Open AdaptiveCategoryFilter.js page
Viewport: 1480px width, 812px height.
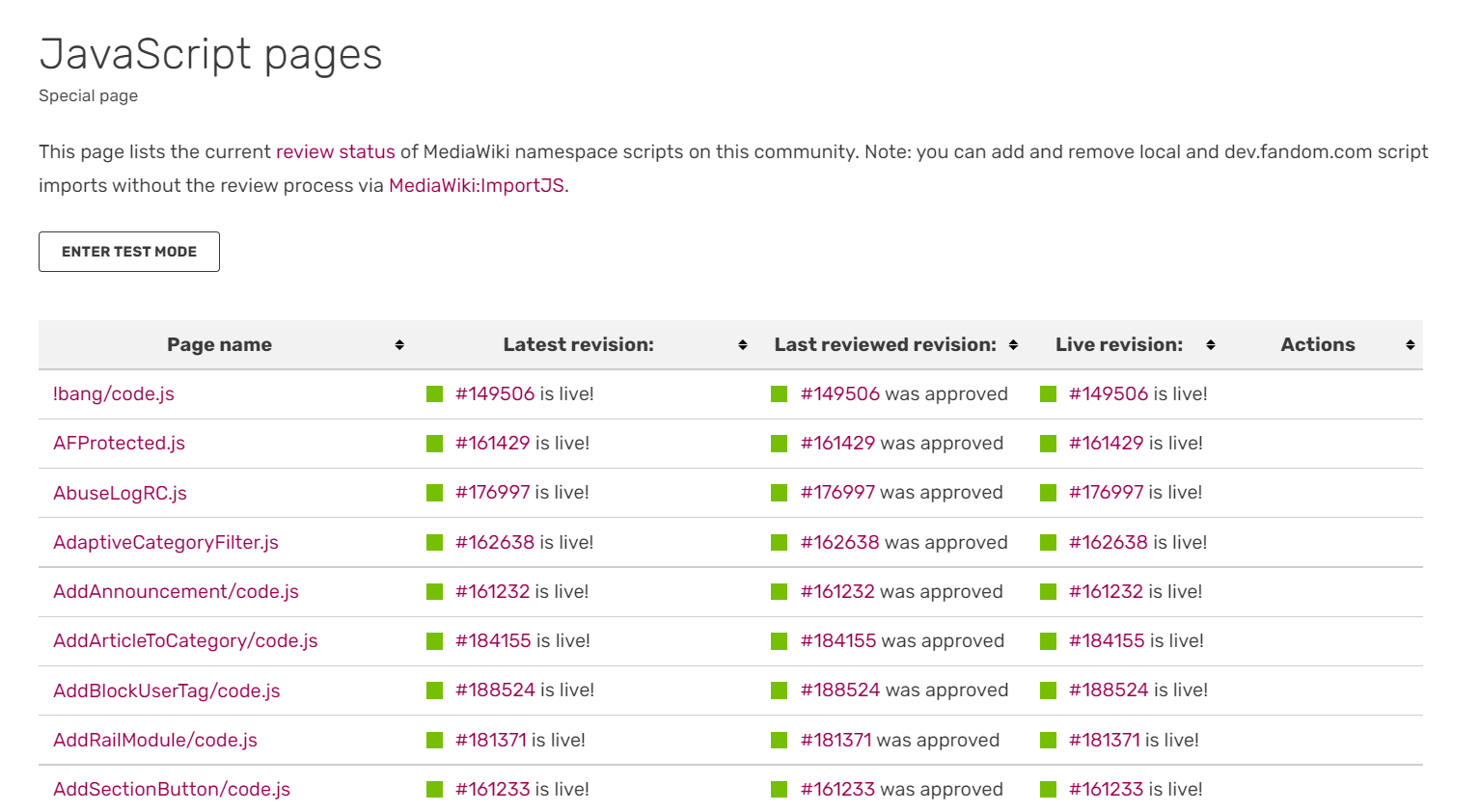166,542
